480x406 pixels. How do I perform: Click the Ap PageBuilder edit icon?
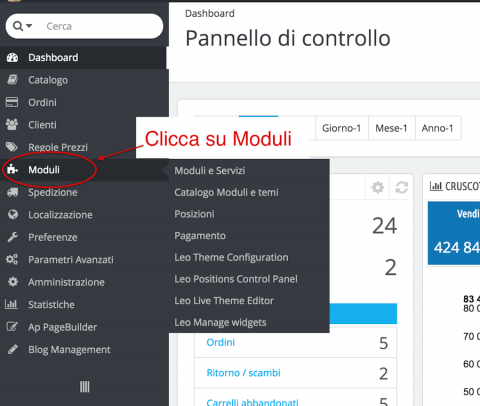pyautogui.click(x=12, y=327)
